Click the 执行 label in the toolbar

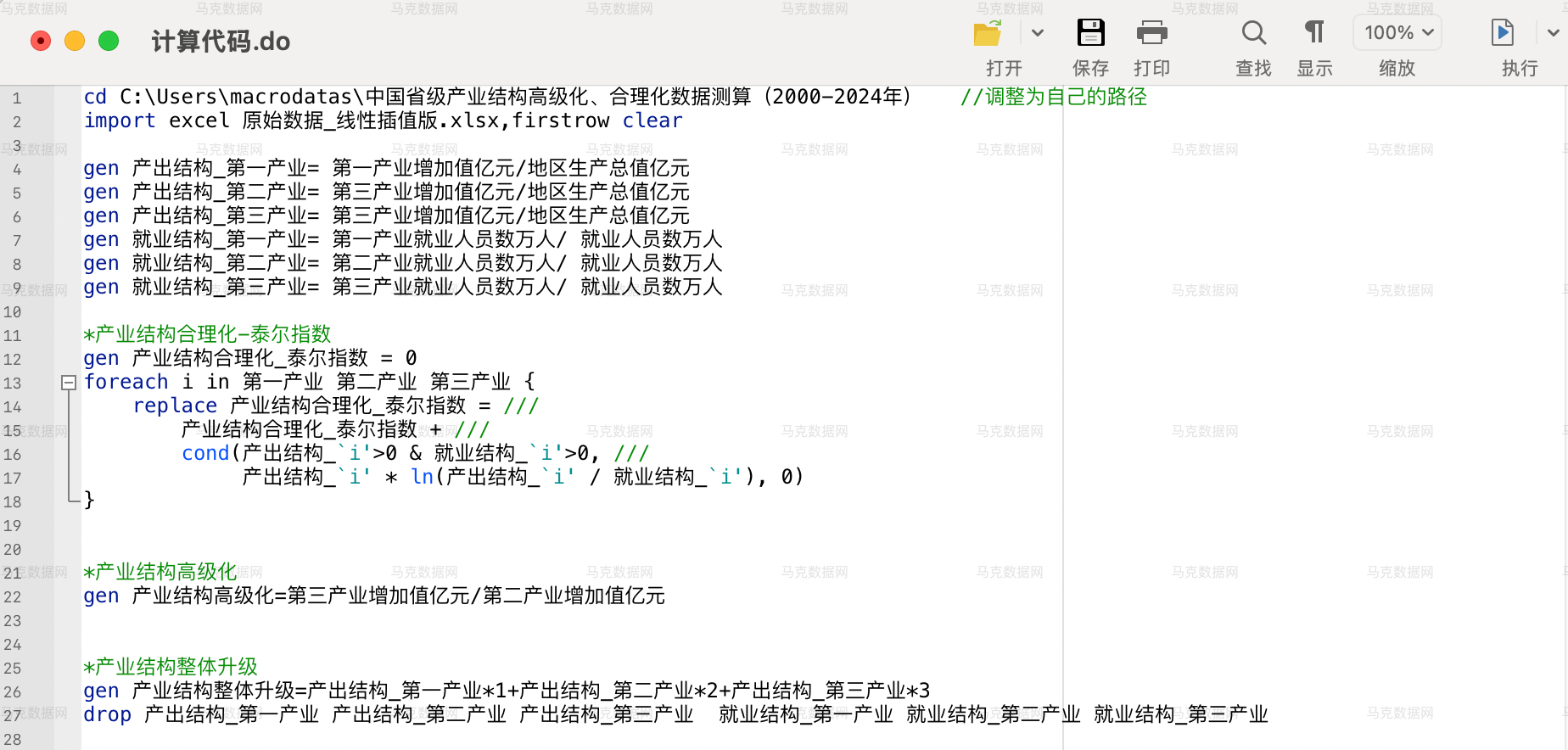pyautogui.click(x=1519, y=69)
